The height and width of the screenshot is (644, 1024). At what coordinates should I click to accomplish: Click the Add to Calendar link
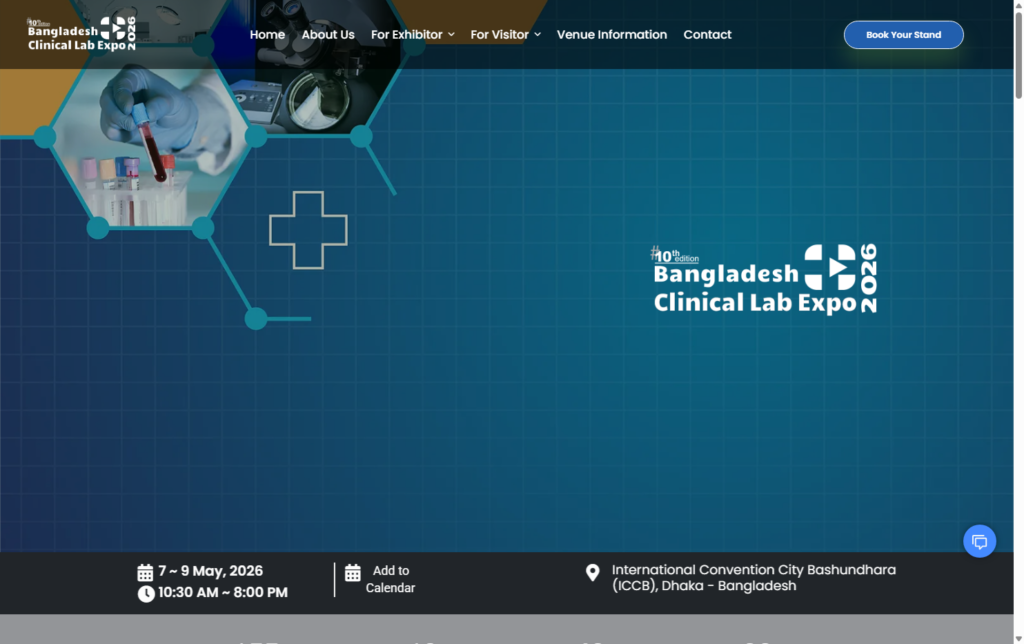tap(389, 580)
